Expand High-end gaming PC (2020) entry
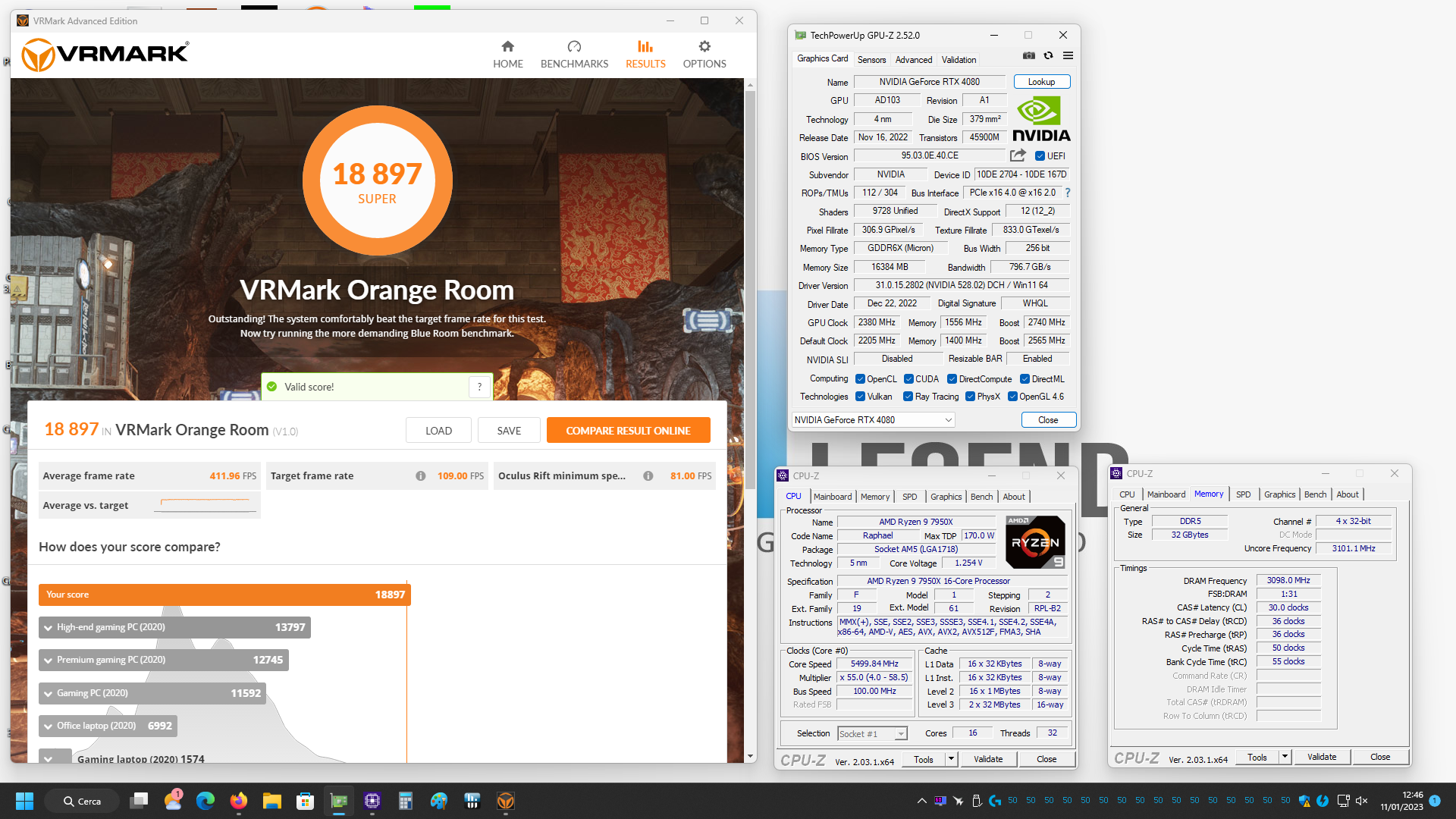 coord(174,627)
